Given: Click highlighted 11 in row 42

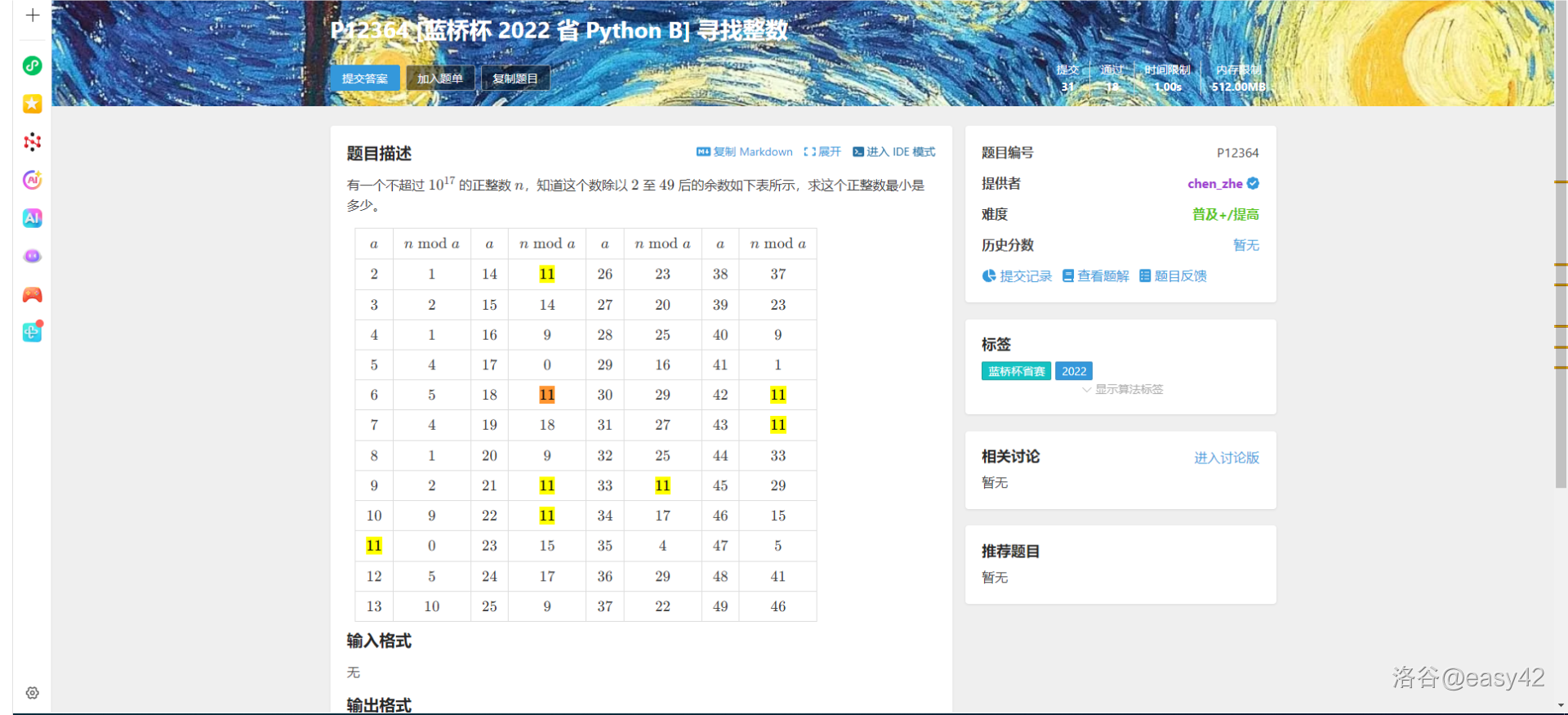Looking at the screenshot, I should pyautogui.click(x=778, y=395).
